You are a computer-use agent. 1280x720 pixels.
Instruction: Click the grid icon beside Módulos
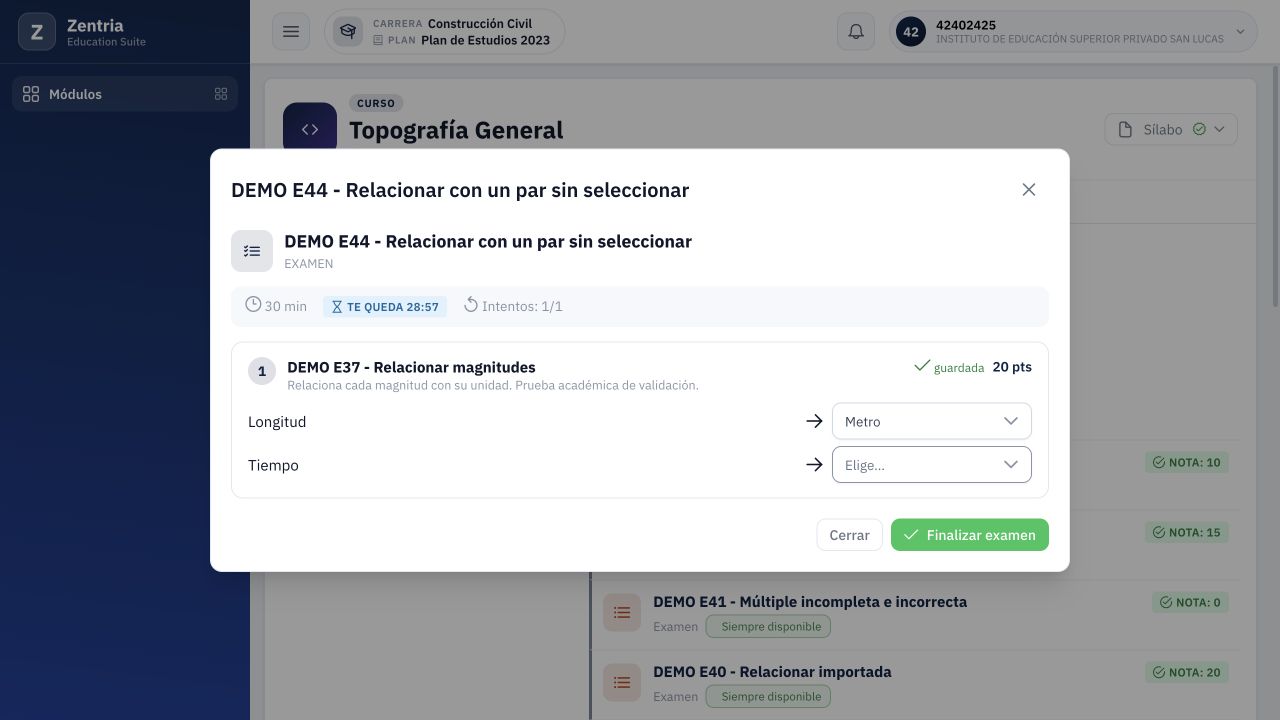pyautogui.click(x=221, y=94)
